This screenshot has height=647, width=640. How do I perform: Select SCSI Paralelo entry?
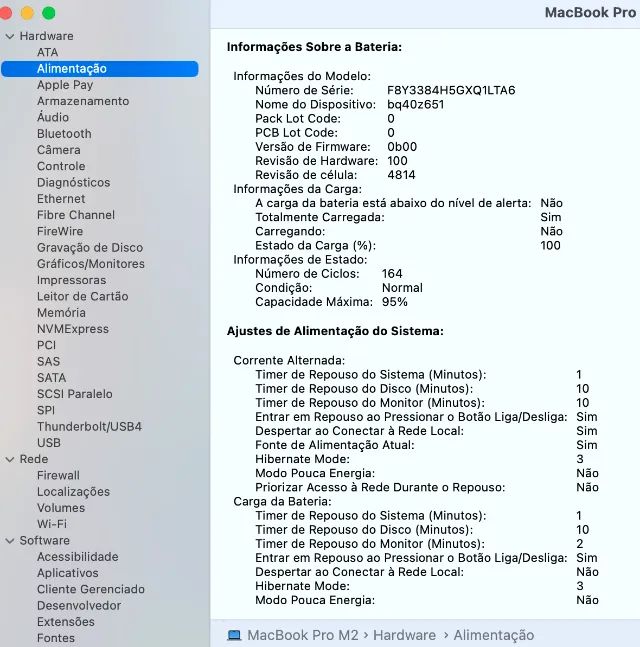(75, 394)
